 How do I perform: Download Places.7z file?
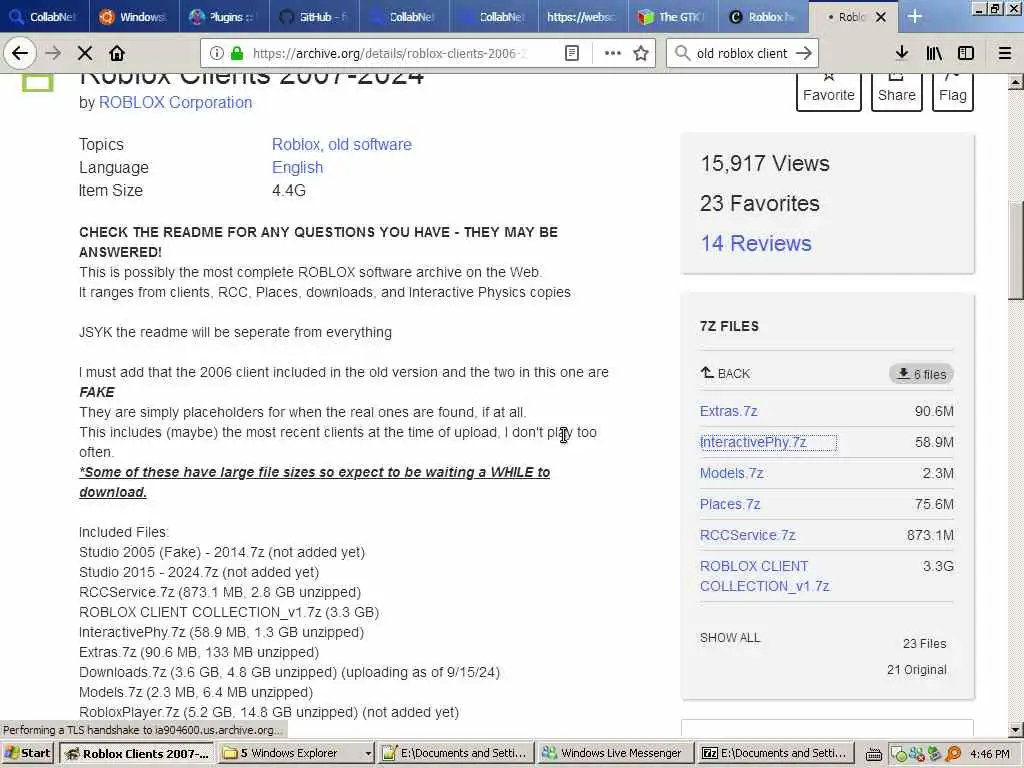click(730, 504)
